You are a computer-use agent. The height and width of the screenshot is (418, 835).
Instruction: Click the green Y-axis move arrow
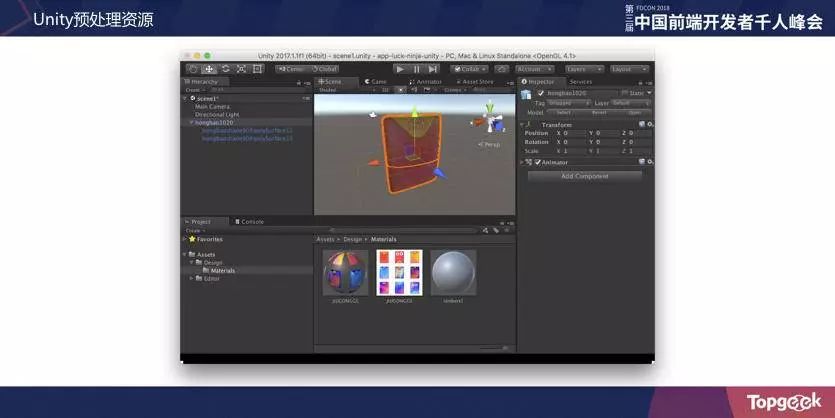[x=414, y=113]
